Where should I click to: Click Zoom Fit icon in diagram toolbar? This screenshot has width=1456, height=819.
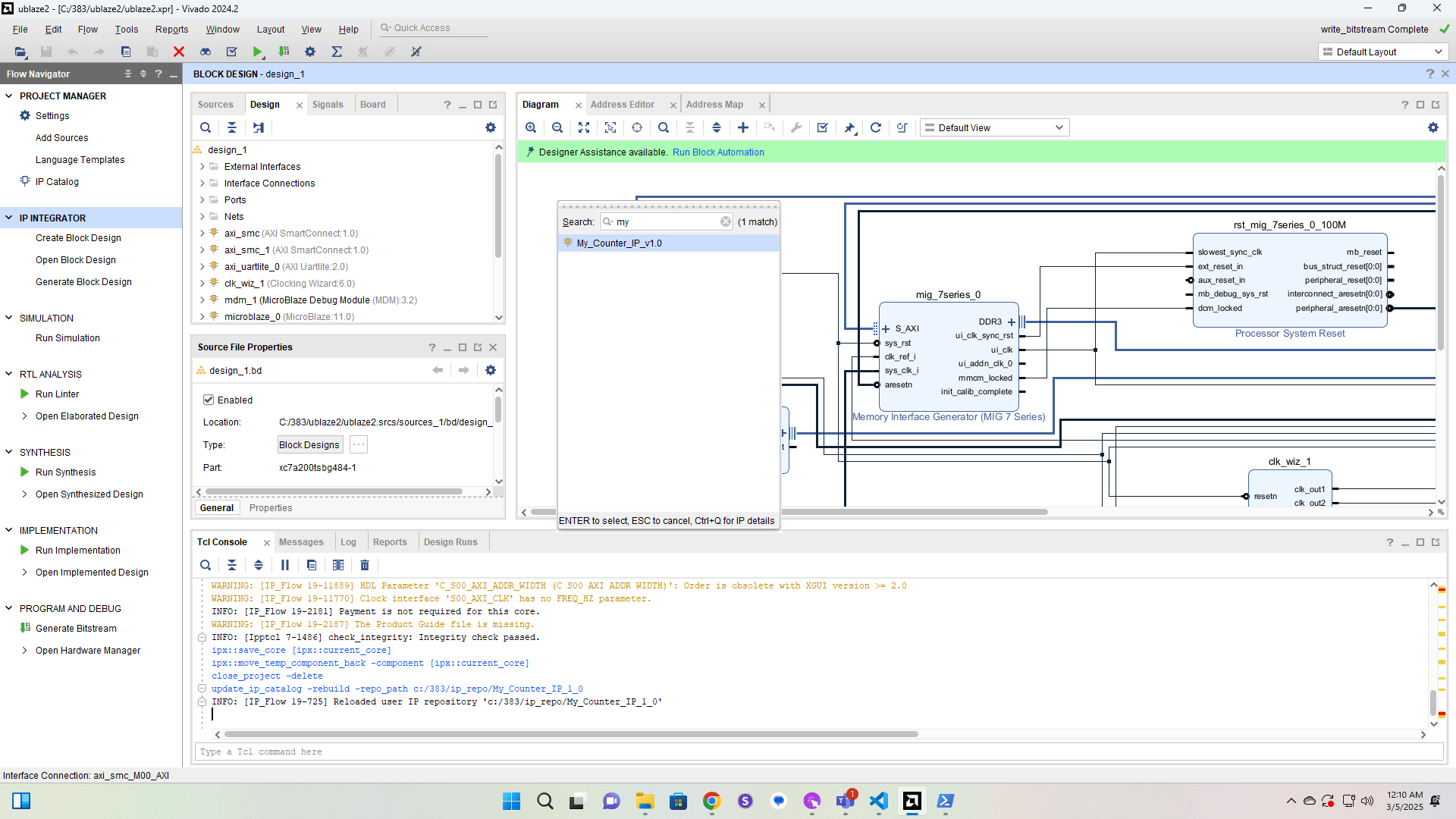[584, 127]
